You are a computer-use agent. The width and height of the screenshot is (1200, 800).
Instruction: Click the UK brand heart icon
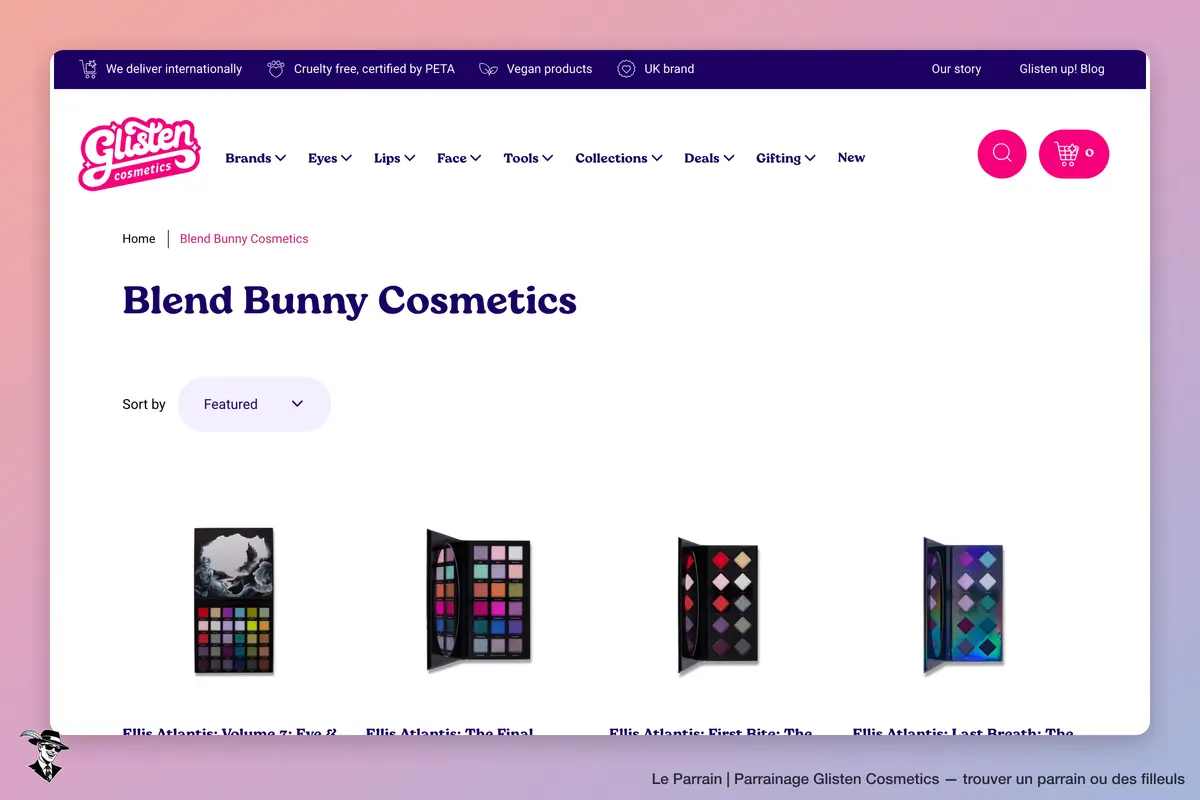point(626,69)
